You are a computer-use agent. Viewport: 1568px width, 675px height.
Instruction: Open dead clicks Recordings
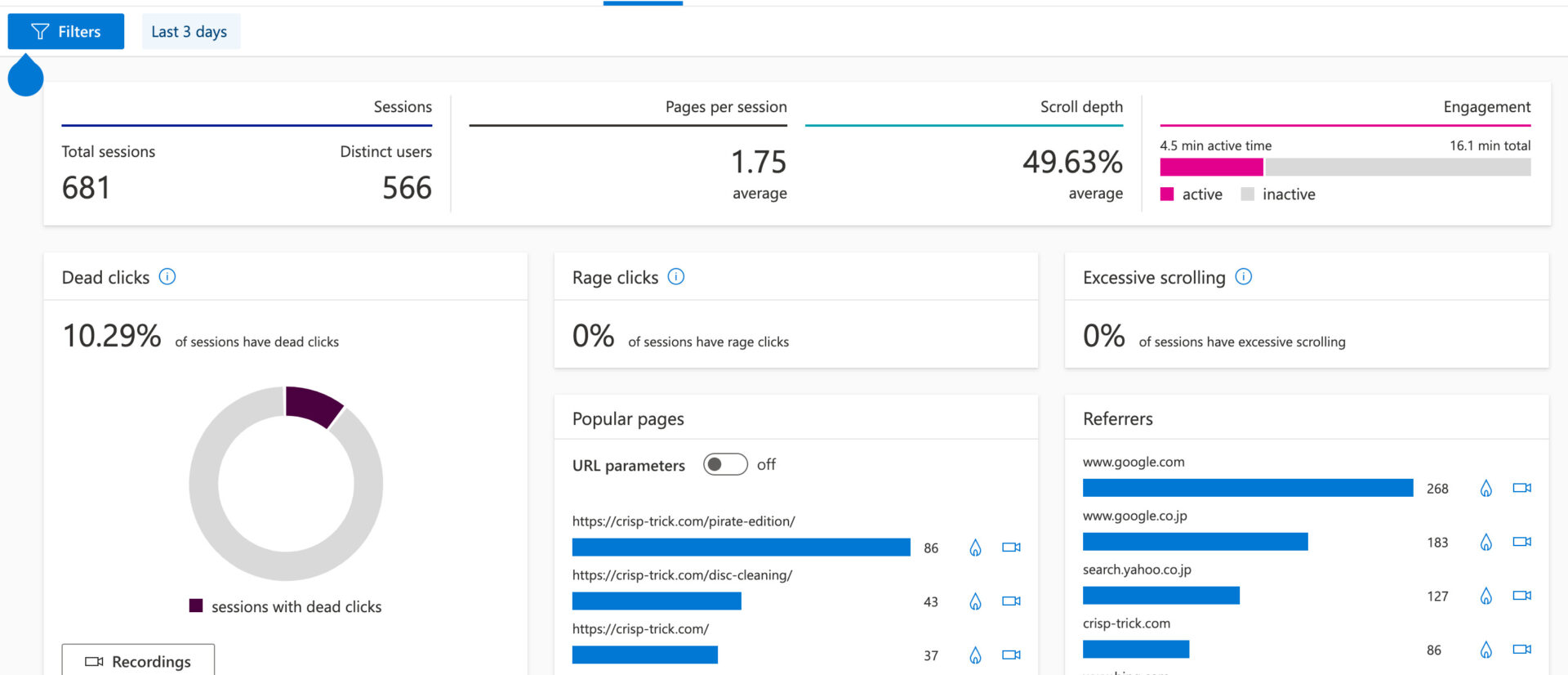coord(138,660)
